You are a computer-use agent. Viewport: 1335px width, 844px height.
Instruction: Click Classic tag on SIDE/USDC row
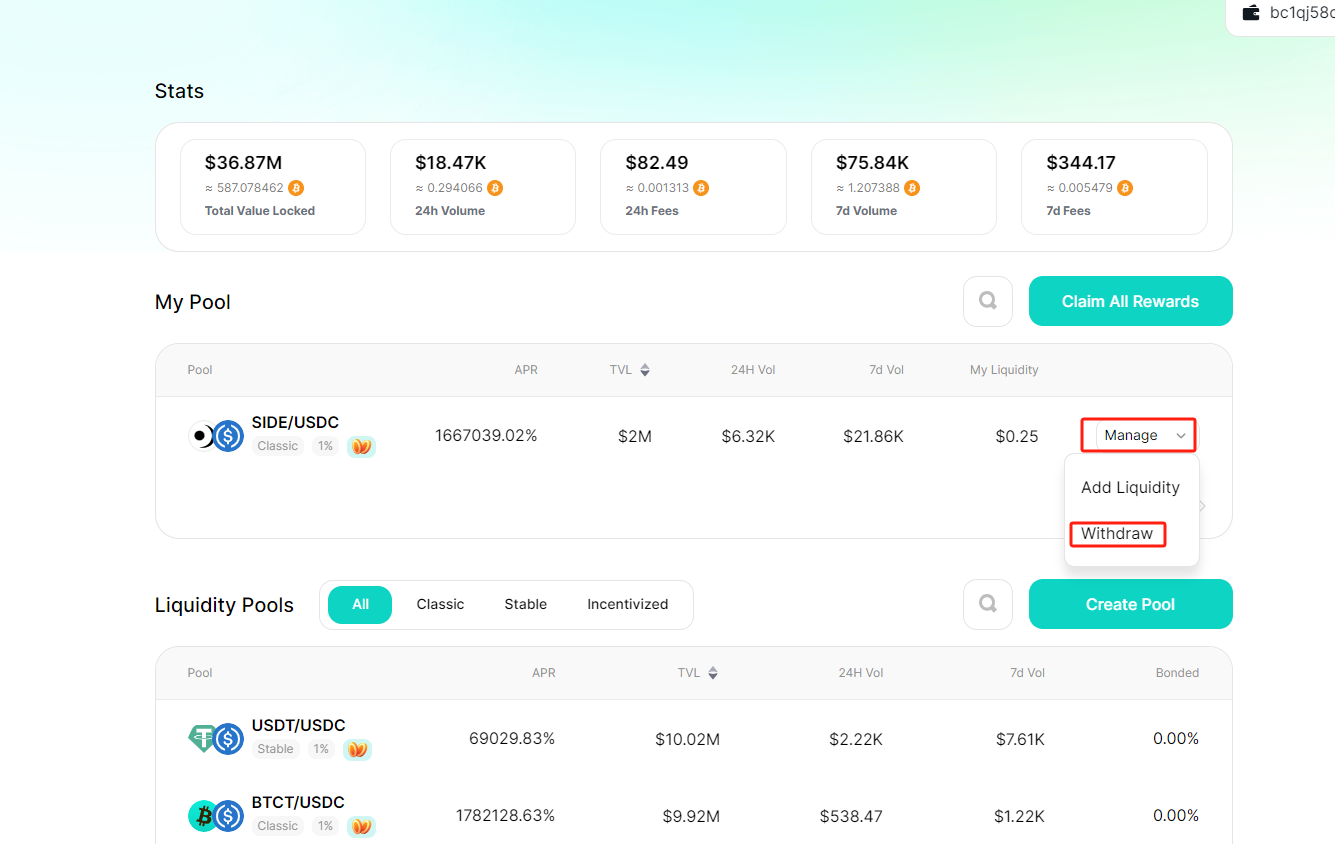pos(278,446)
